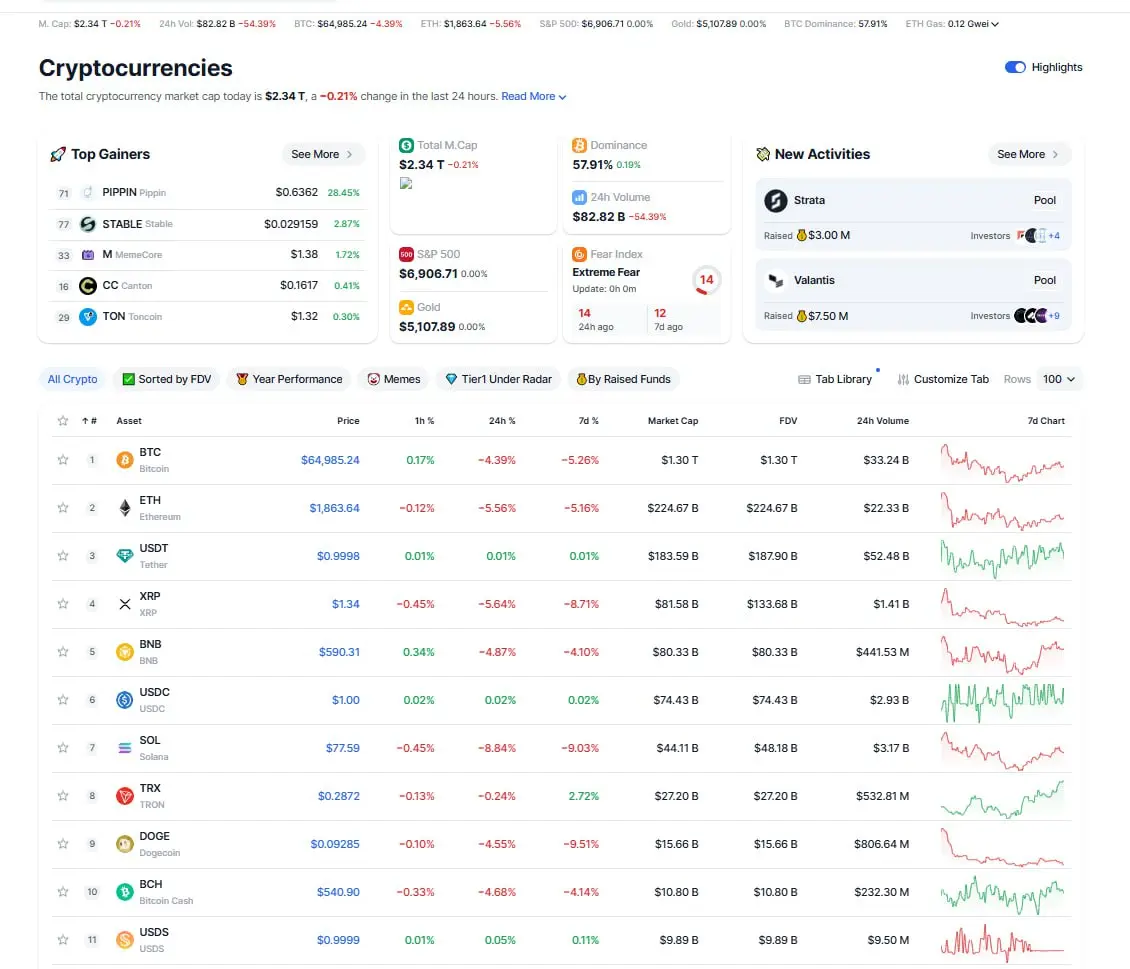Star SOL as a favorite
The height and width of the screenshot is (969, 1130).
(63, 748)
